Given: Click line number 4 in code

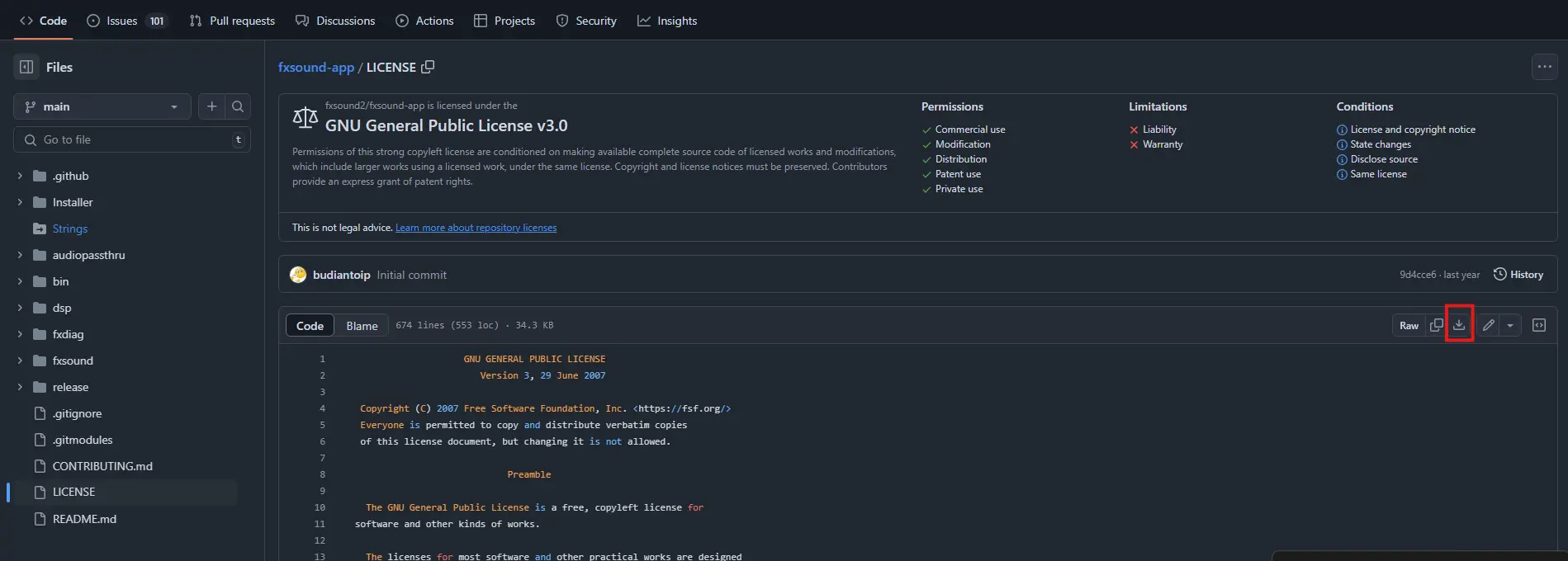Looking at the screenshot, I should click(322, 408).
